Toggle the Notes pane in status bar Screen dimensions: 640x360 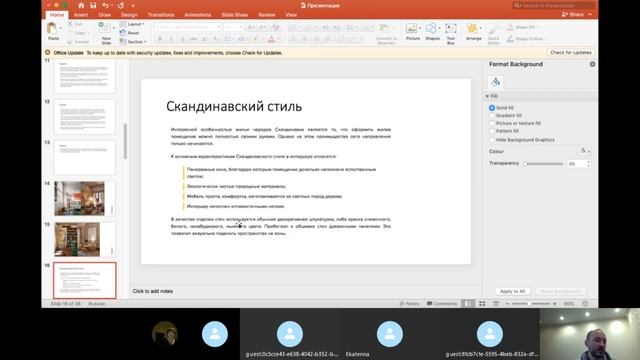(x=409, y=304)
